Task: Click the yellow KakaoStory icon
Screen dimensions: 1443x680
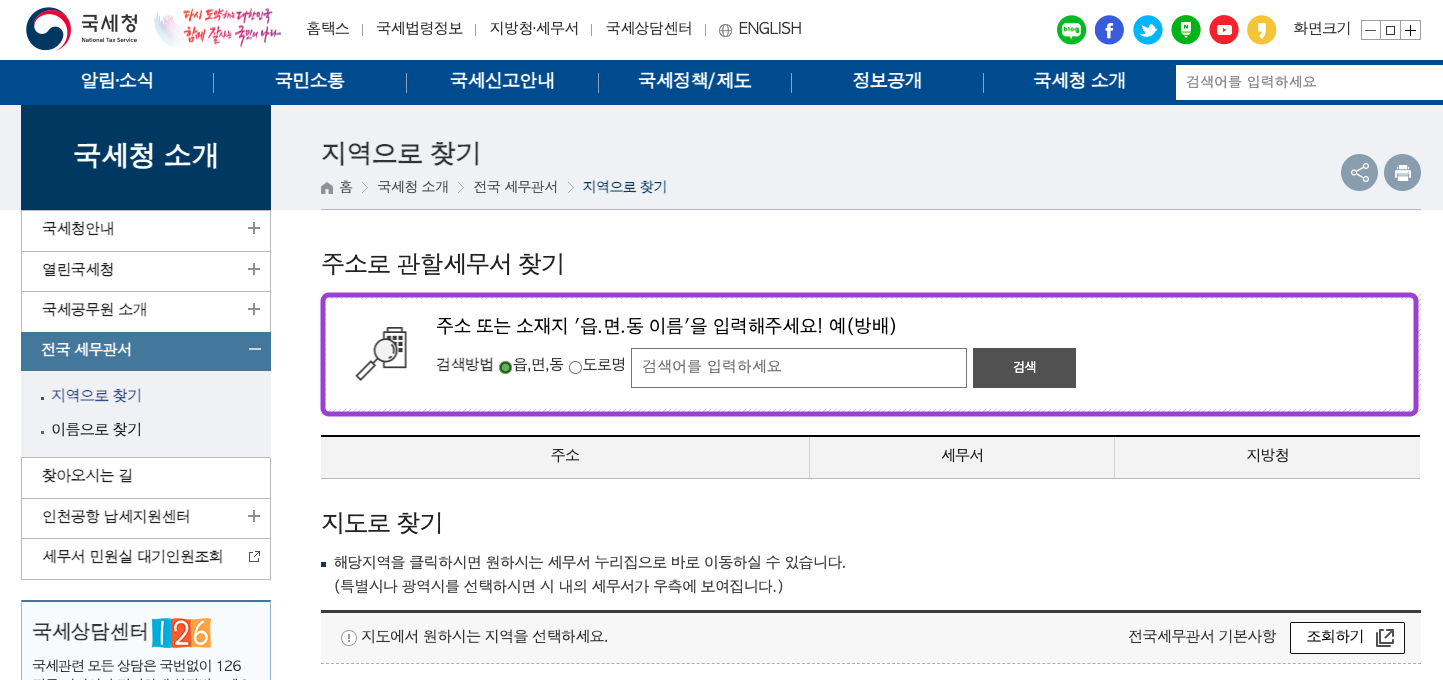Action: point(1261,29)
